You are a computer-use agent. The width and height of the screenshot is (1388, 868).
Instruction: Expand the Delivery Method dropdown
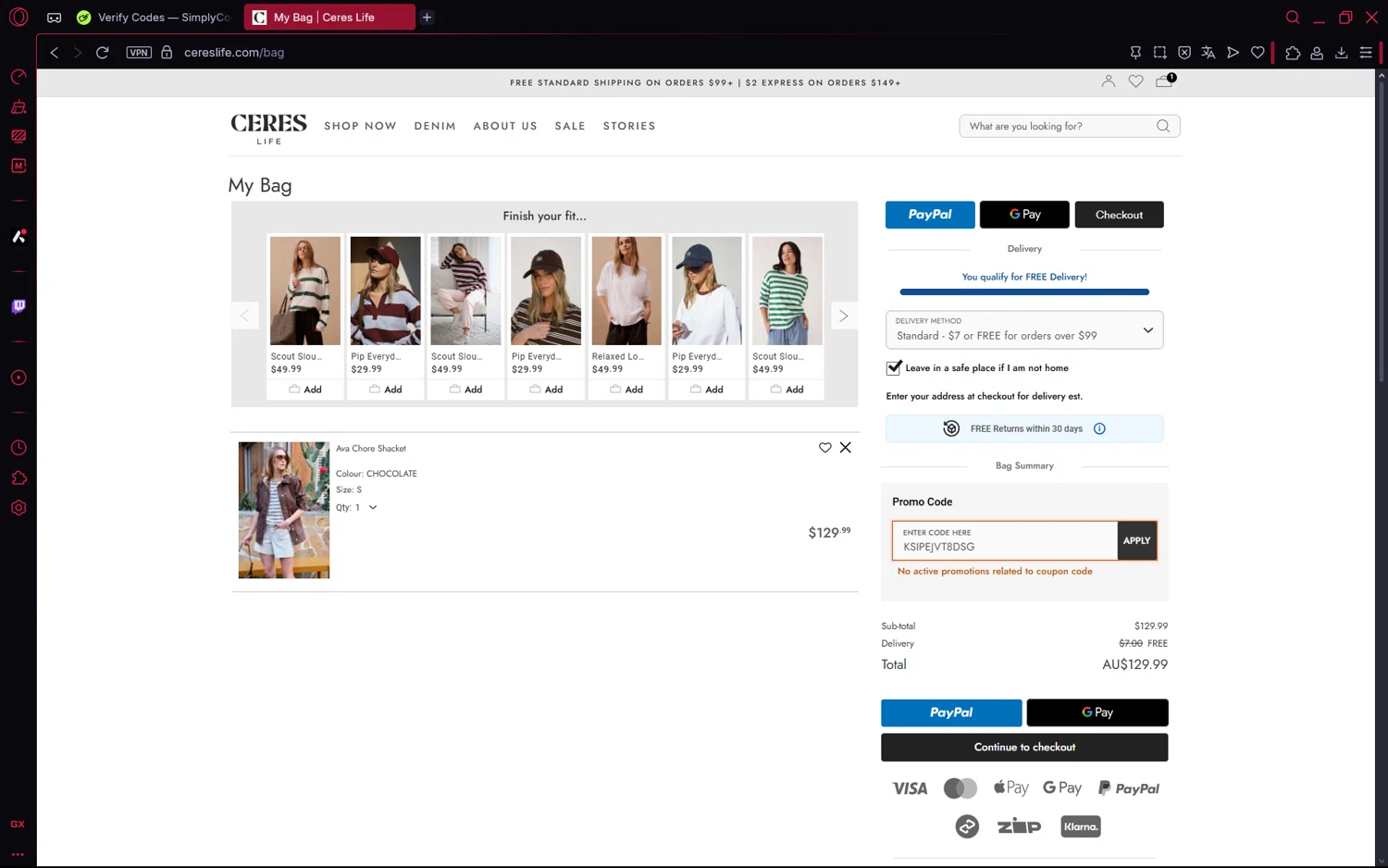(x=1024, y=330)
